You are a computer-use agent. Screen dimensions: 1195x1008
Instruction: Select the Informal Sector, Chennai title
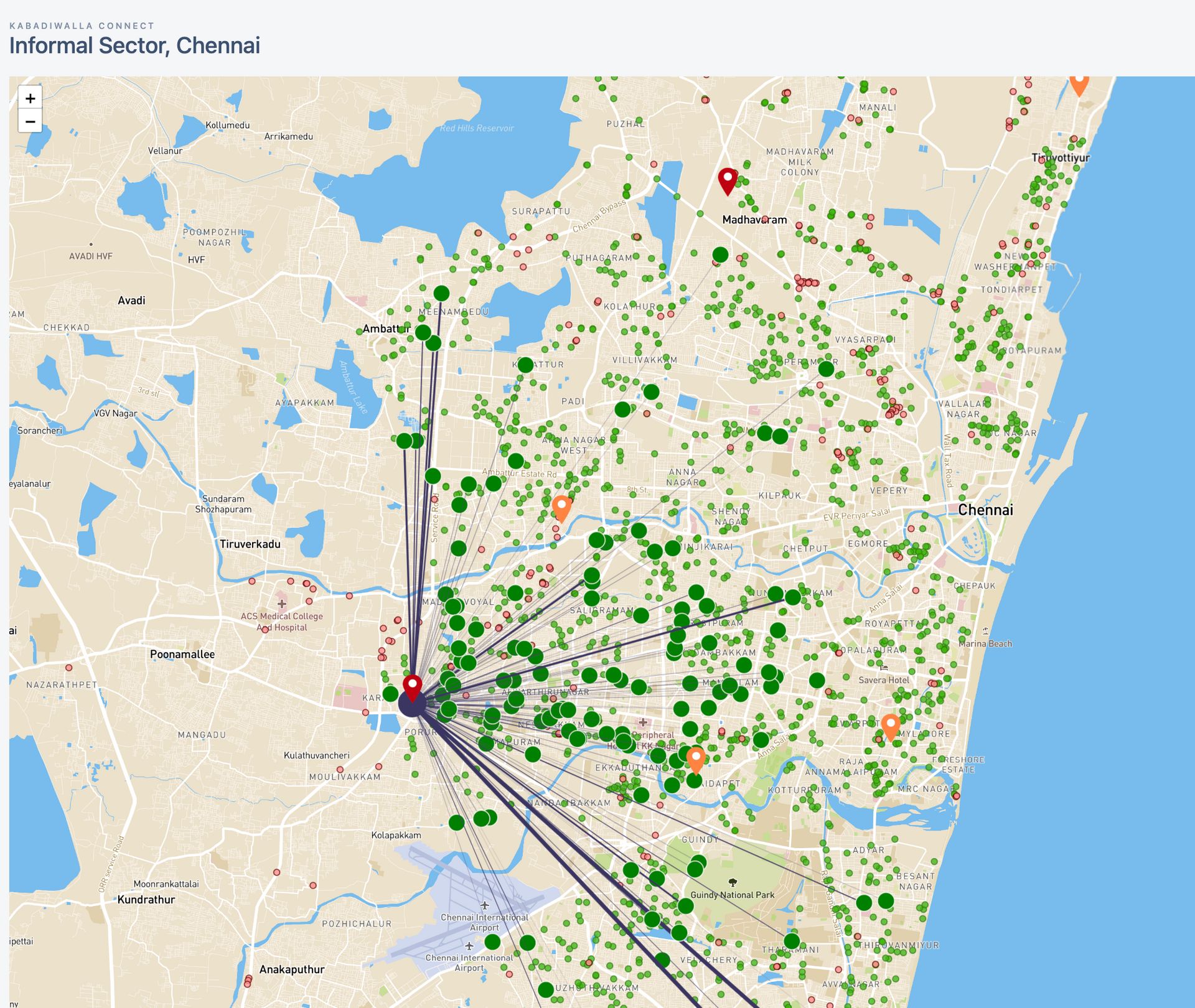click(x=134, y=45)
